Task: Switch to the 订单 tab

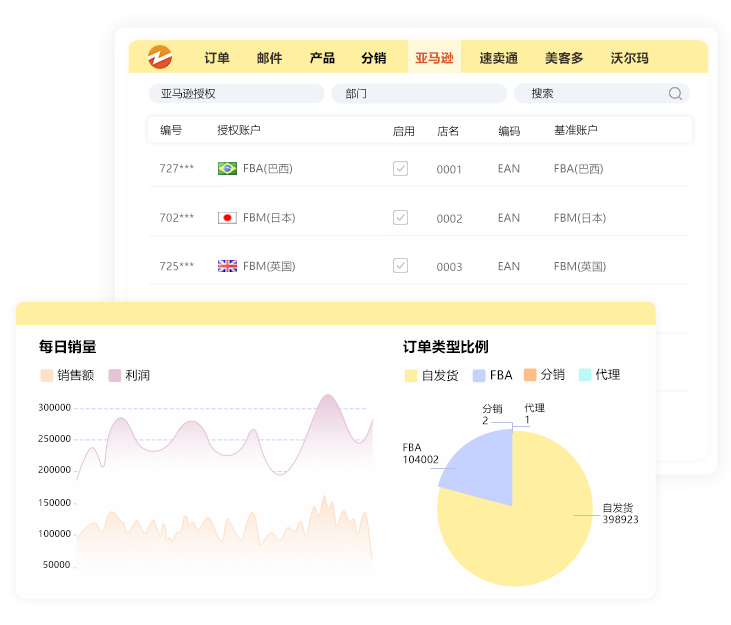Action: click(x=217, y=58)
